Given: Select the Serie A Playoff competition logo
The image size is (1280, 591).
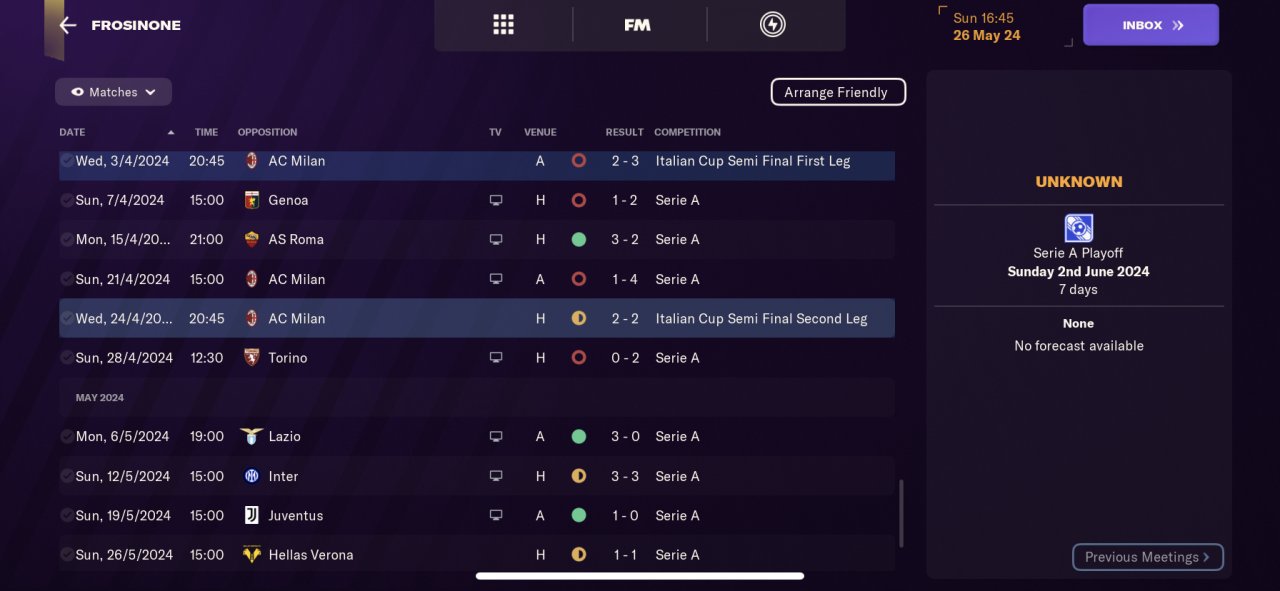Looking at the screenshot, I should 1078,228.
